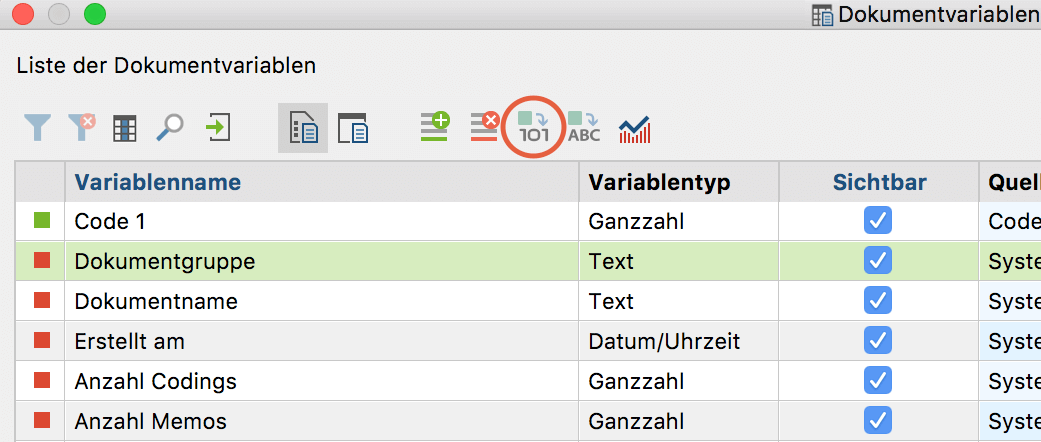Click Ganzzahl type cell of Anzahl Codings

click(x=679, y=380)
